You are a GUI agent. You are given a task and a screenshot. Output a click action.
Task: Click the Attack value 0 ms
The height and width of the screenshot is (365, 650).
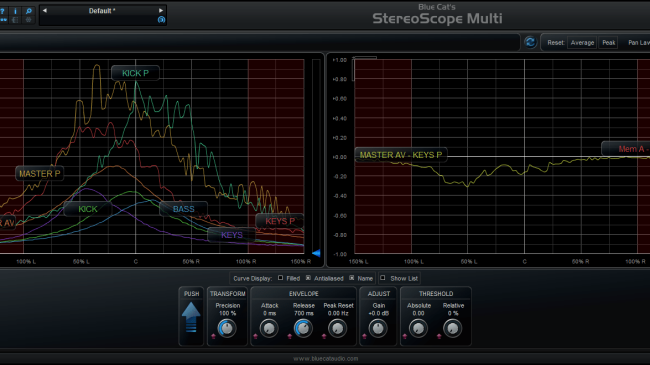coord(269,313)
